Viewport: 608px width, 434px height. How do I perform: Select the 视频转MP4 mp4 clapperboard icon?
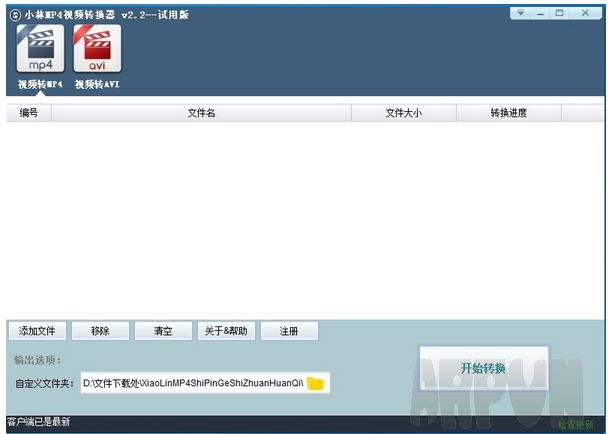[40, 48]
